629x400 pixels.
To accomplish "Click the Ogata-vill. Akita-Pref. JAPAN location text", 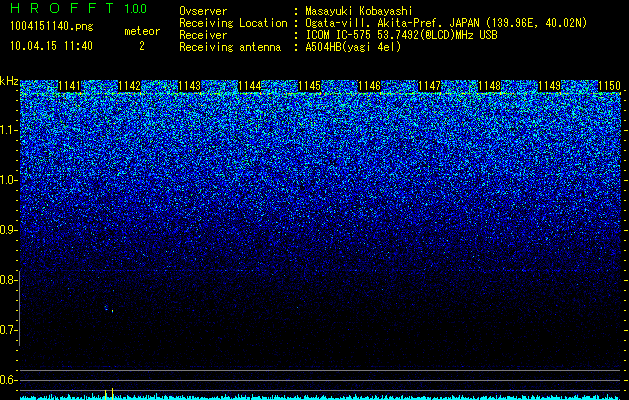I will tap(446, 23).
